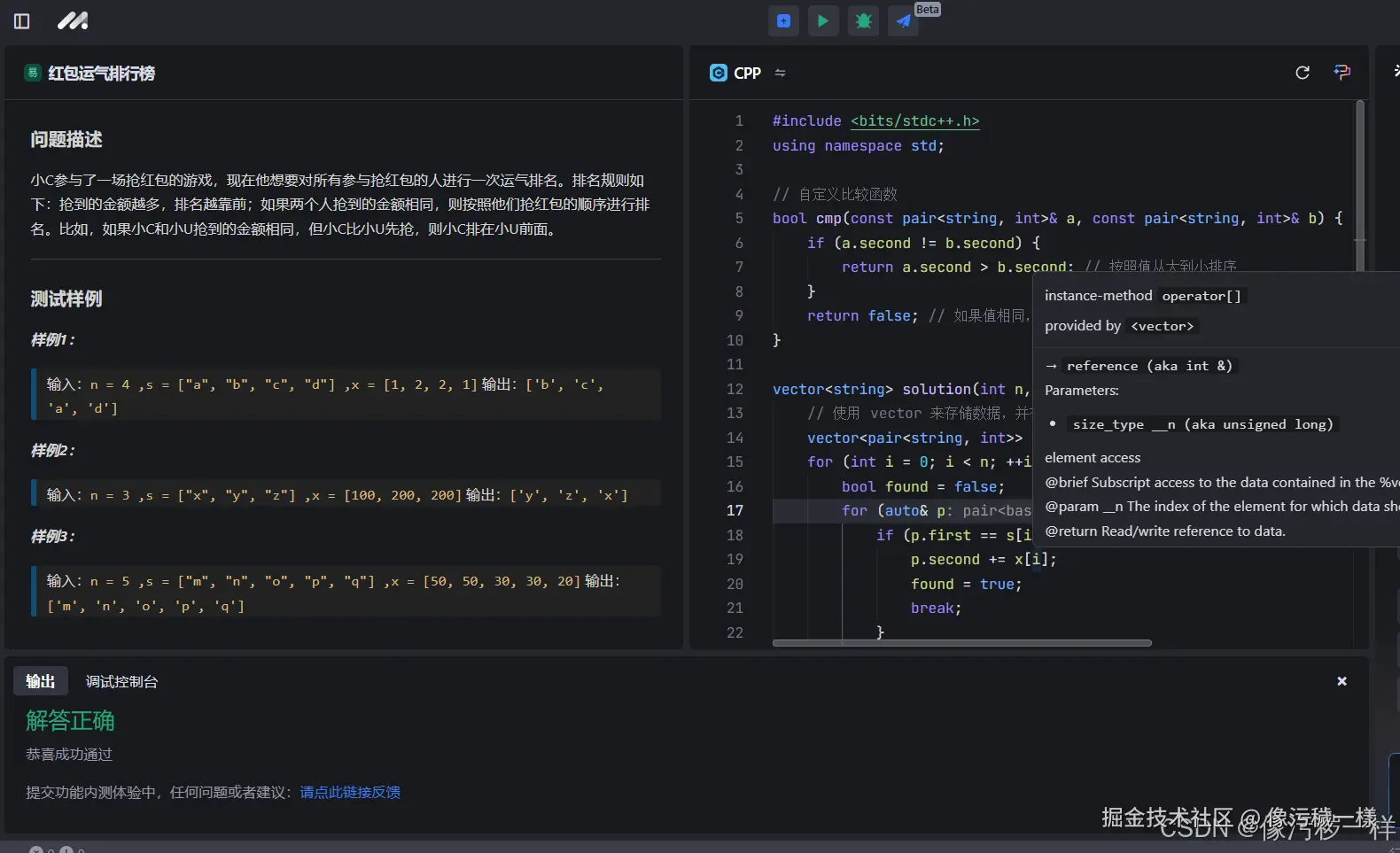Reset the code with the refresh icon
The width and height of the screenshot is (1400, 853).
[x=1302, y=73]
